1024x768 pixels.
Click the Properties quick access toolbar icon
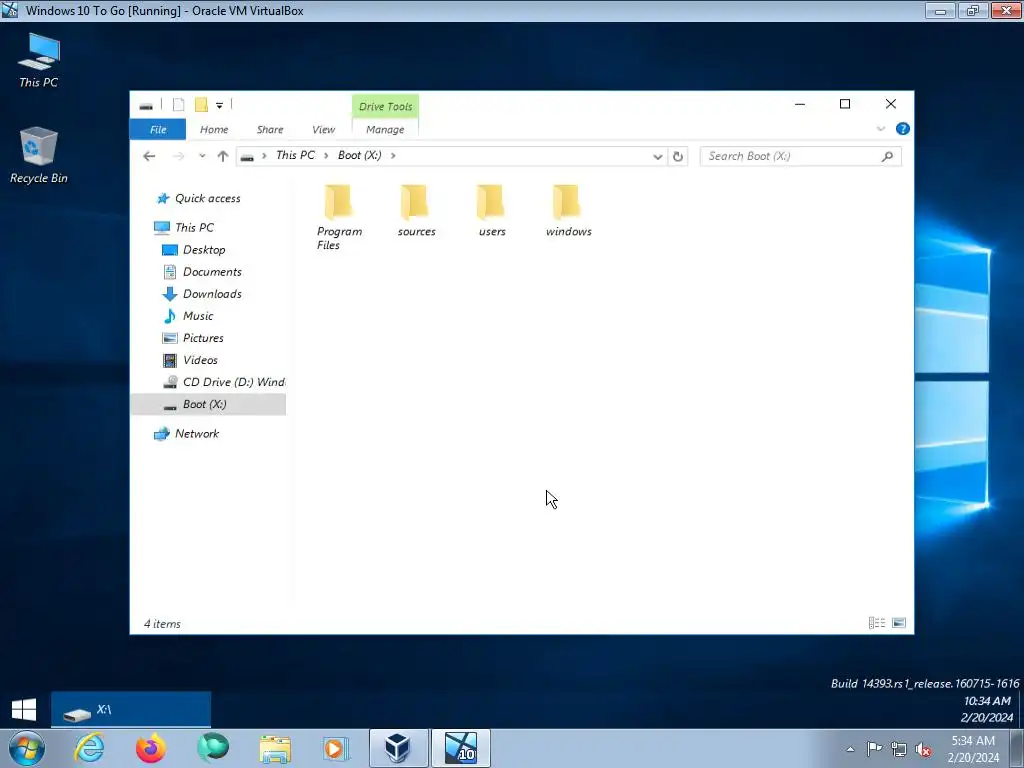pos(178,104)
